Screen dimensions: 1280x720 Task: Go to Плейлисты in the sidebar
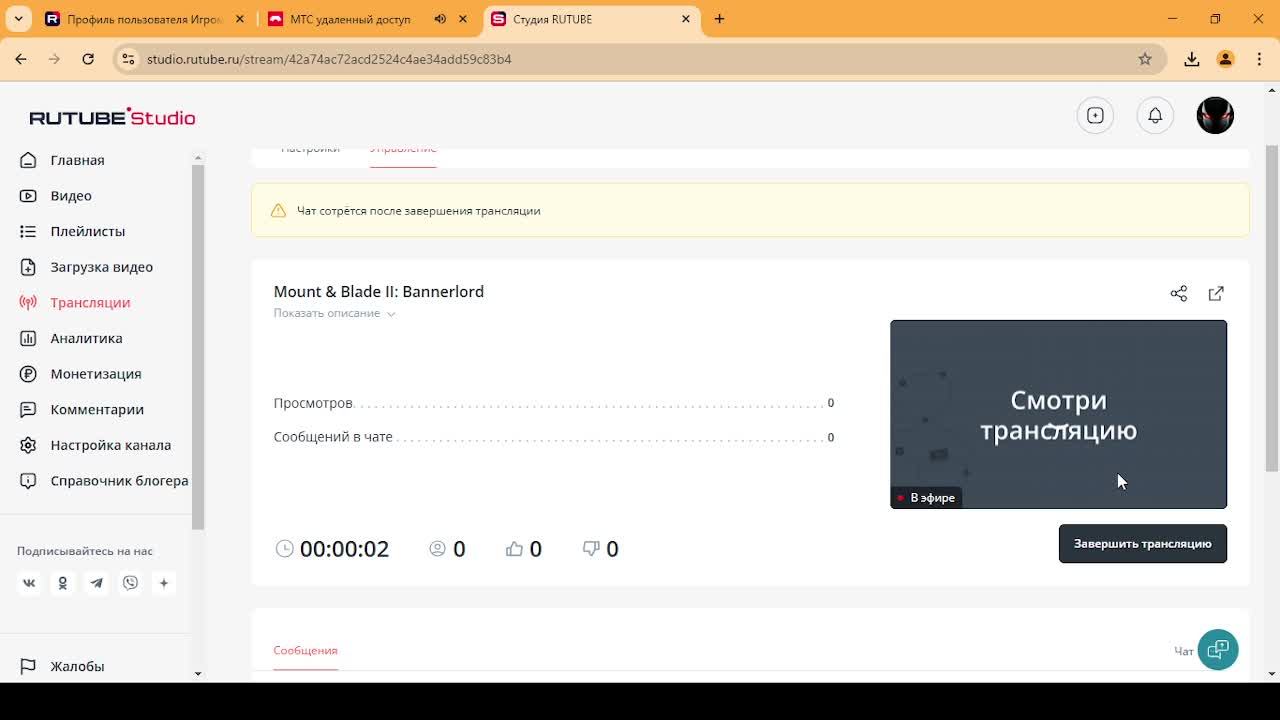[x=88, y=231]
